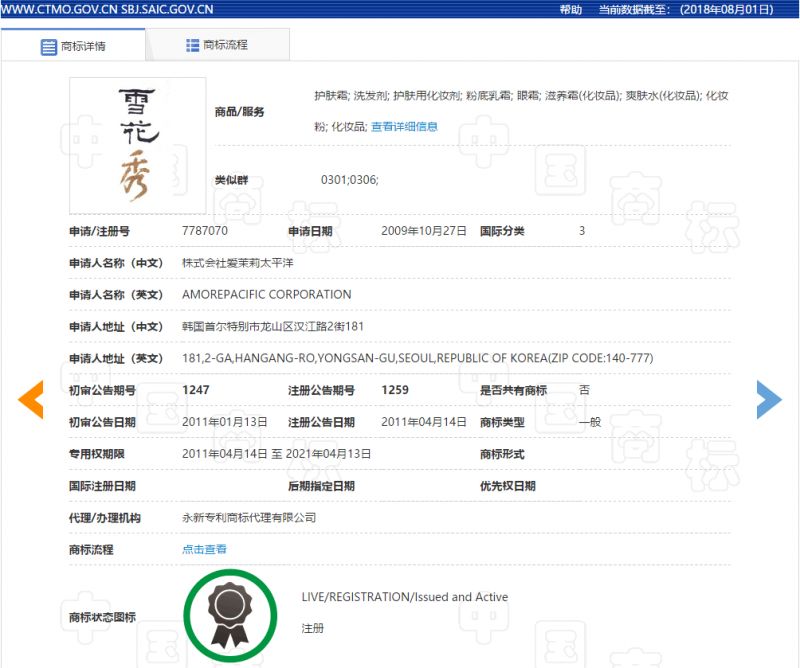Click the 帮助 help link
This screenshot has width=800, height=668.
[570, 9]
